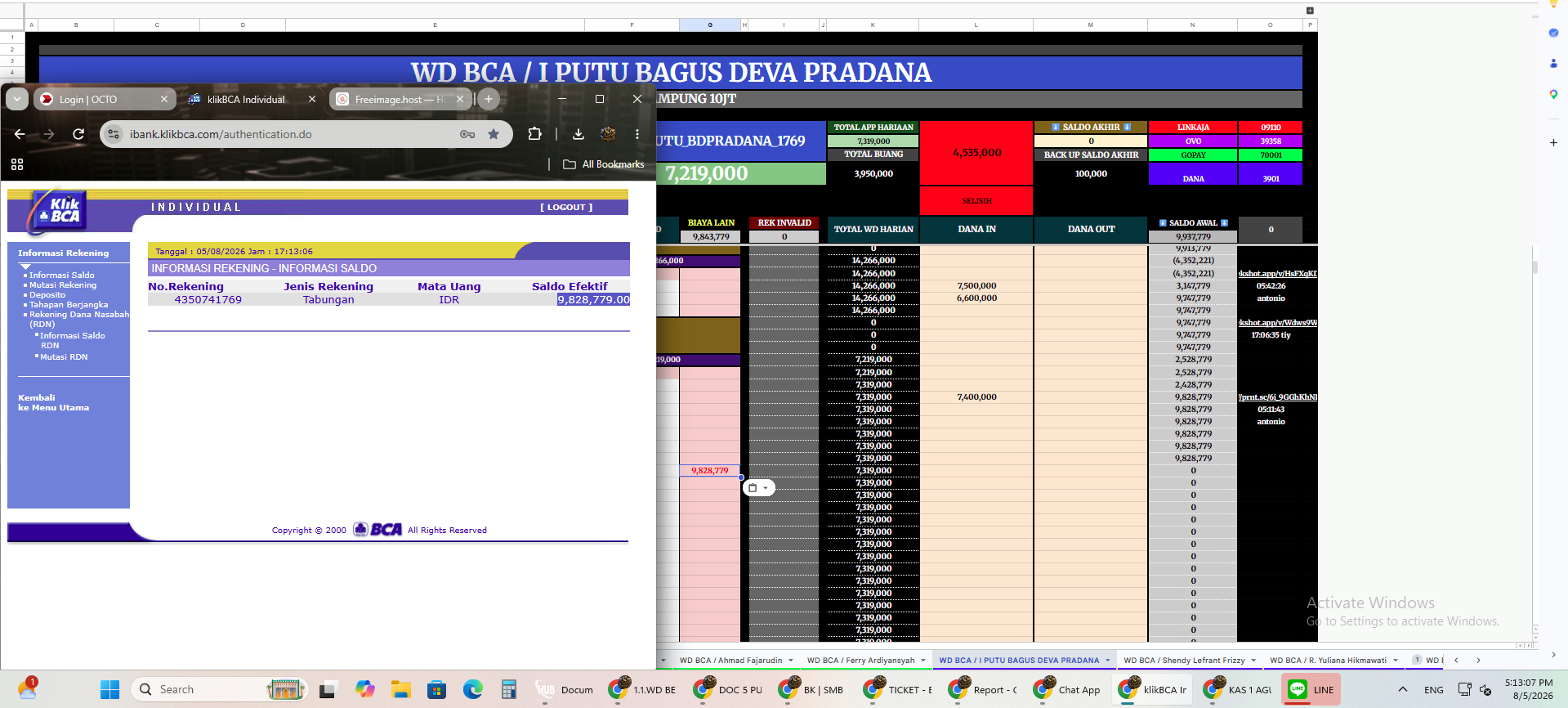Click the LOGOUT link on klikBCA
The image size is (1568, 708).
pyautogui.click(x=566, y=208)
